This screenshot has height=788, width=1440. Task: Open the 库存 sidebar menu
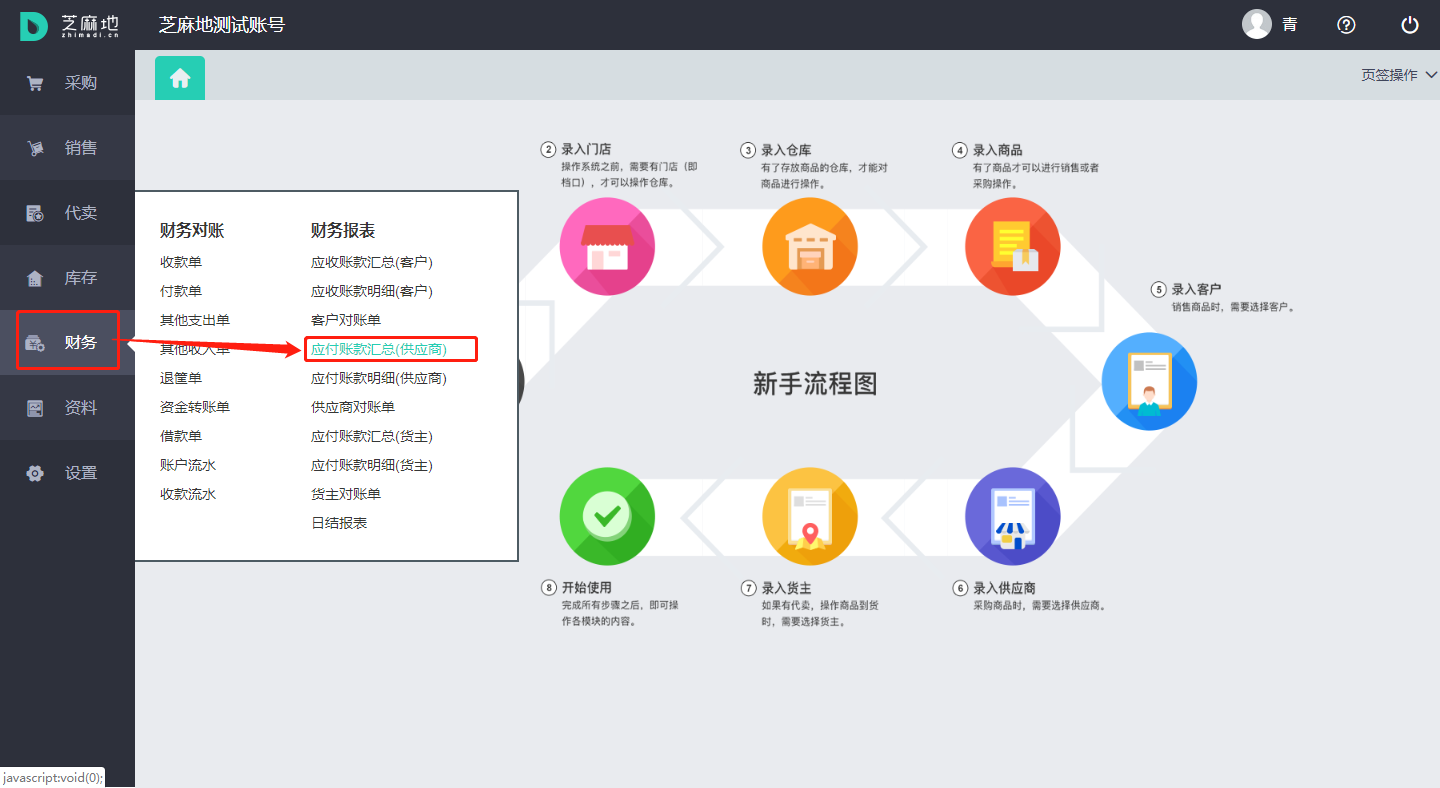pos(67,278)
